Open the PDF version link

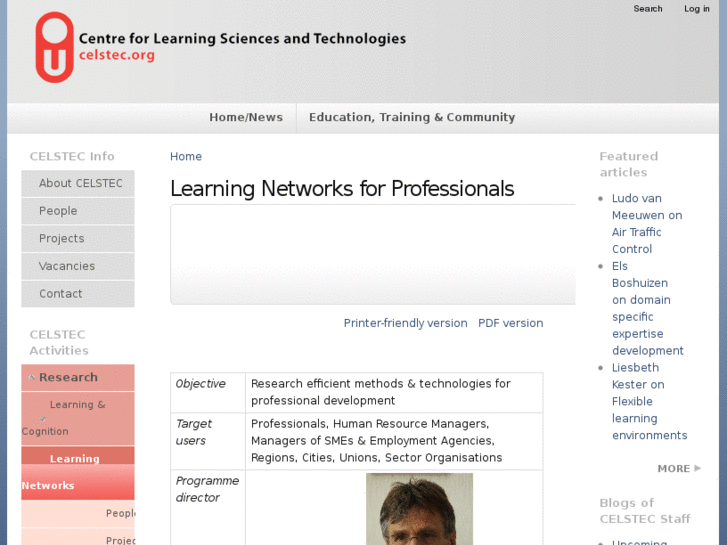[511, 323]
